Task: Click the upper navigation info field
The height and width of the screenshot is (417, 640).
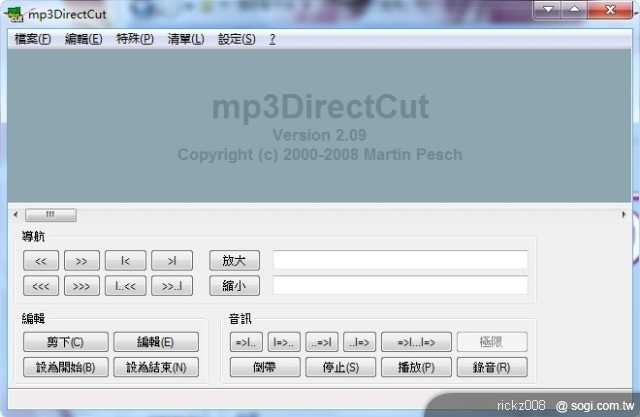Action: coord(400,260)
